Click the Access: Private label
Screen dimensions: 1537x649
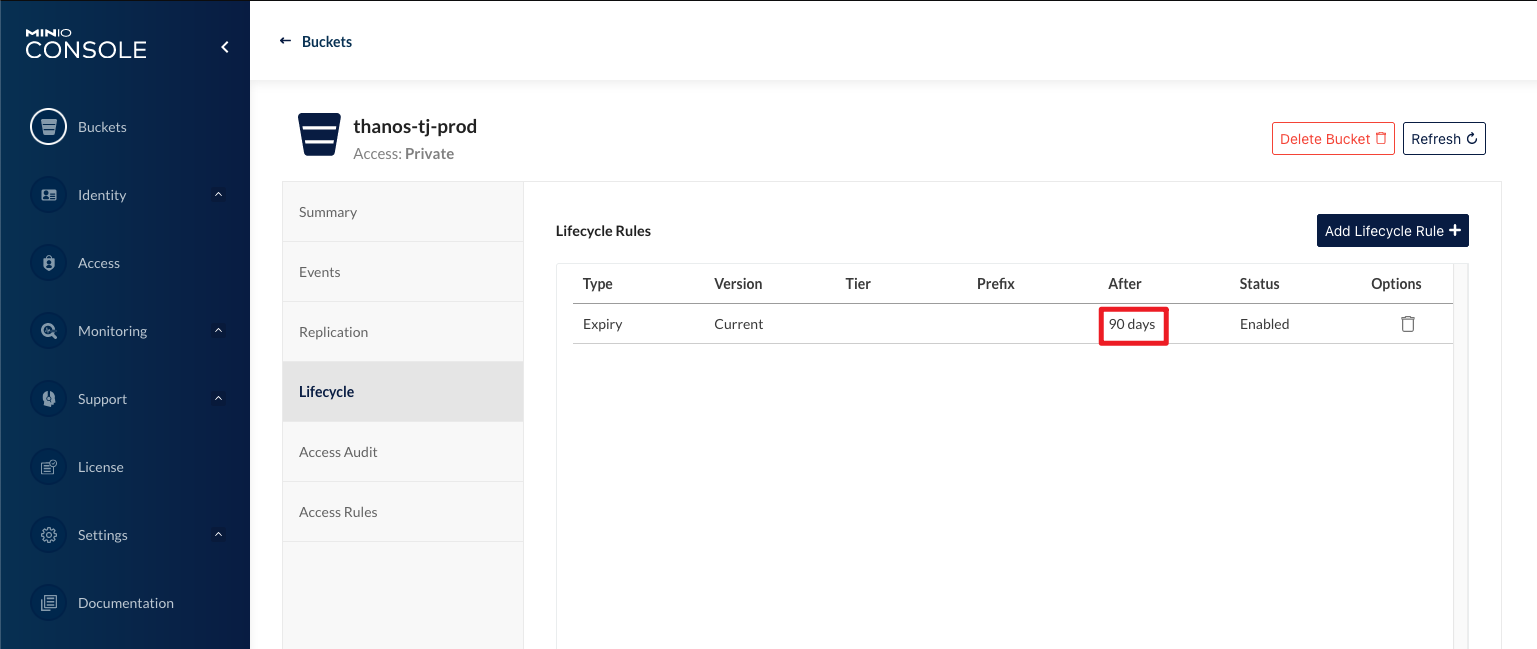click(x=404, y=154)
